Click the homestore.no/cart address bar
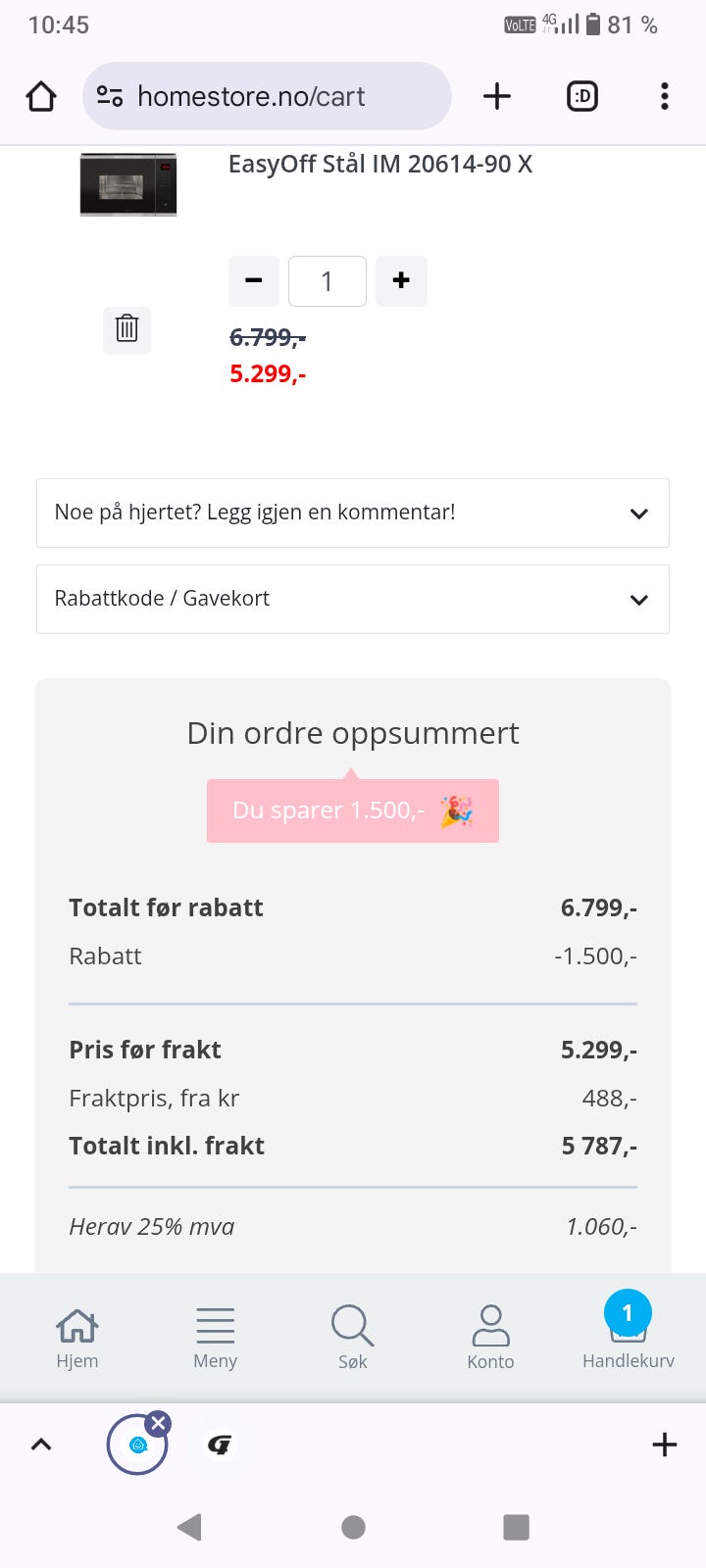This screenshot has height=1568, width=706. [267, 96]
